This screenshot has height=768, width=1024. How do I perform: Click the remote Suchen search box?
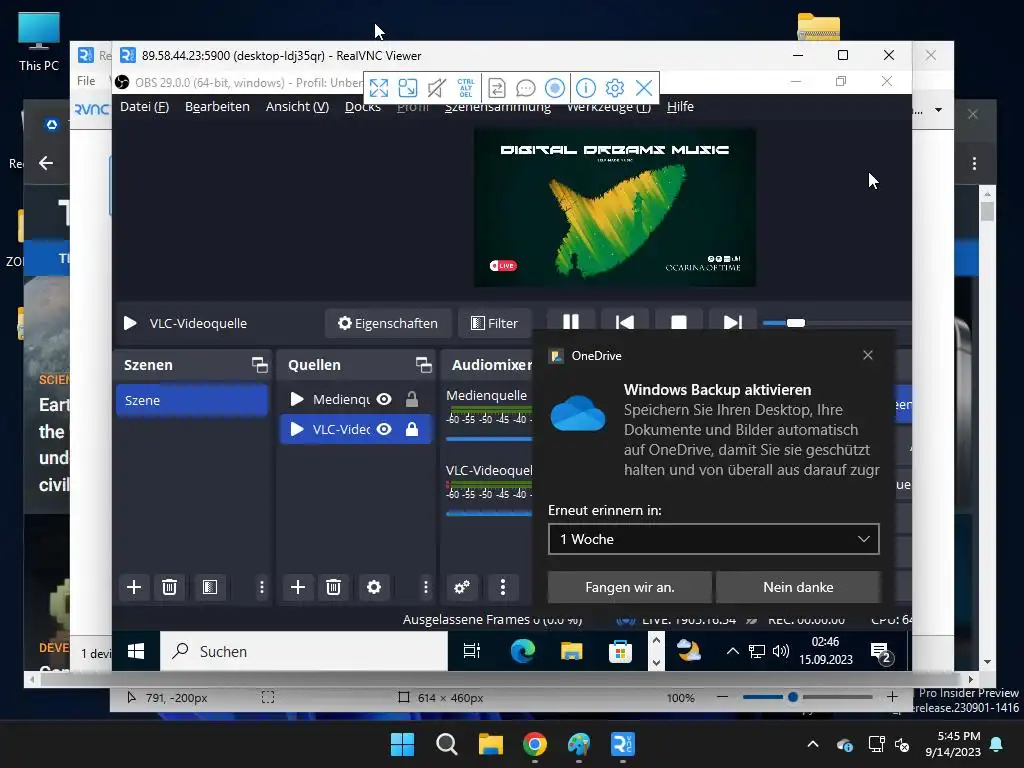[304, 651]
